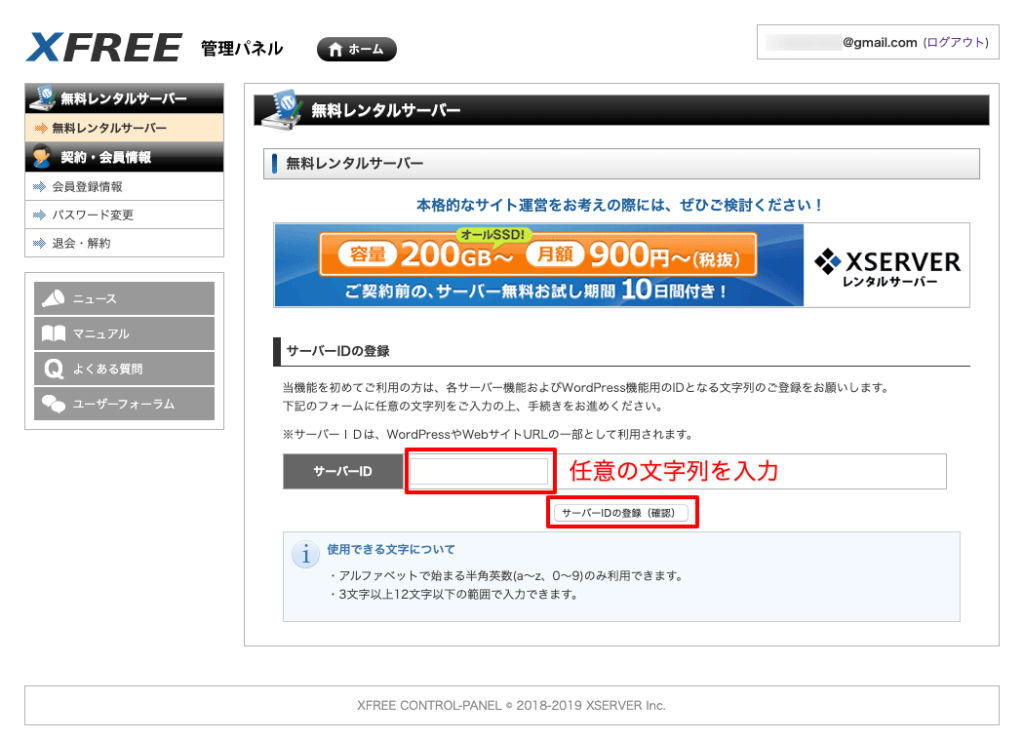Image resolution: width=1024 pixels, height=742 pixels.
Task: Click the chat bubbles icon beside ユーザーフォーラム
Action: click(54, 404)
